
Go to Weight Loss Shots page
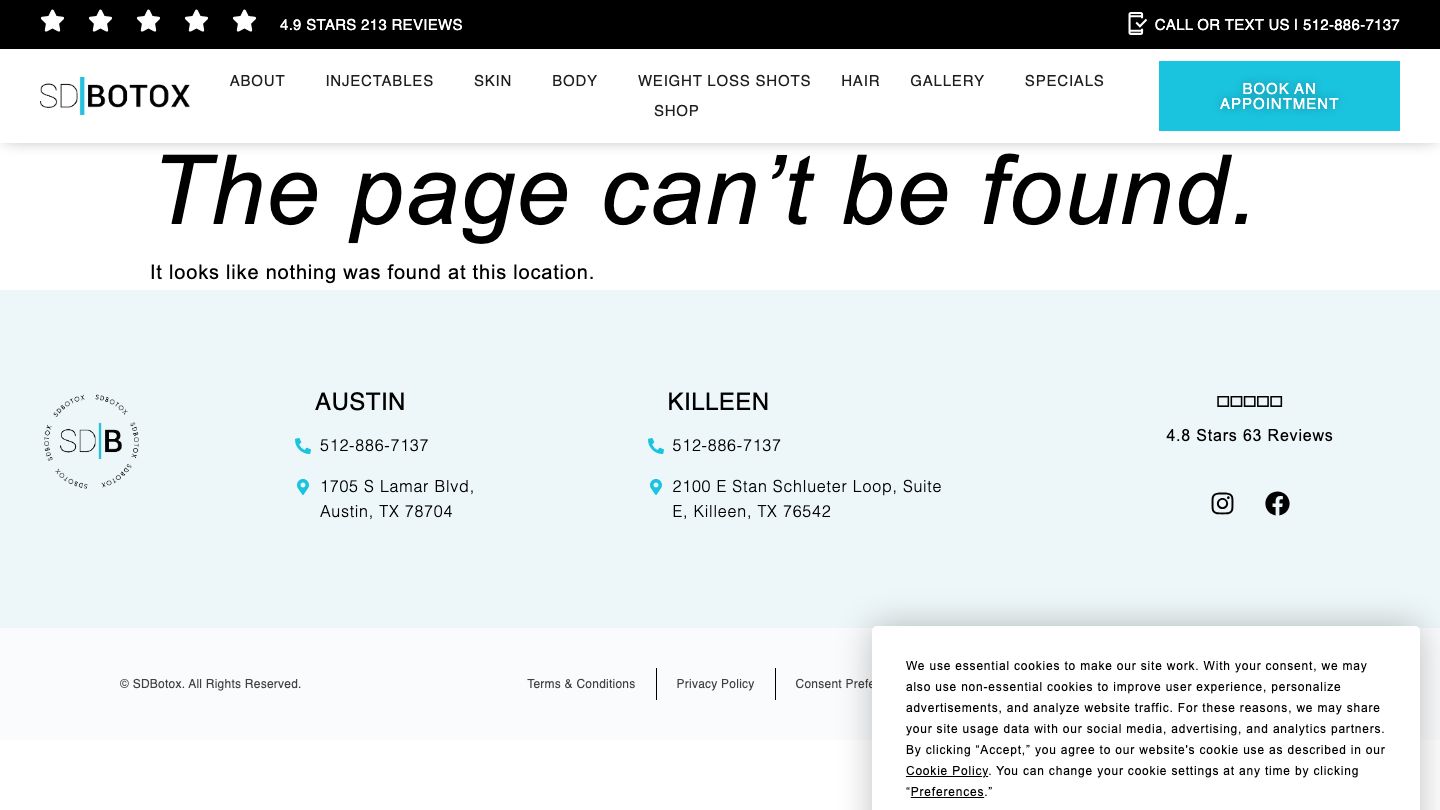(x=724, y=81)
